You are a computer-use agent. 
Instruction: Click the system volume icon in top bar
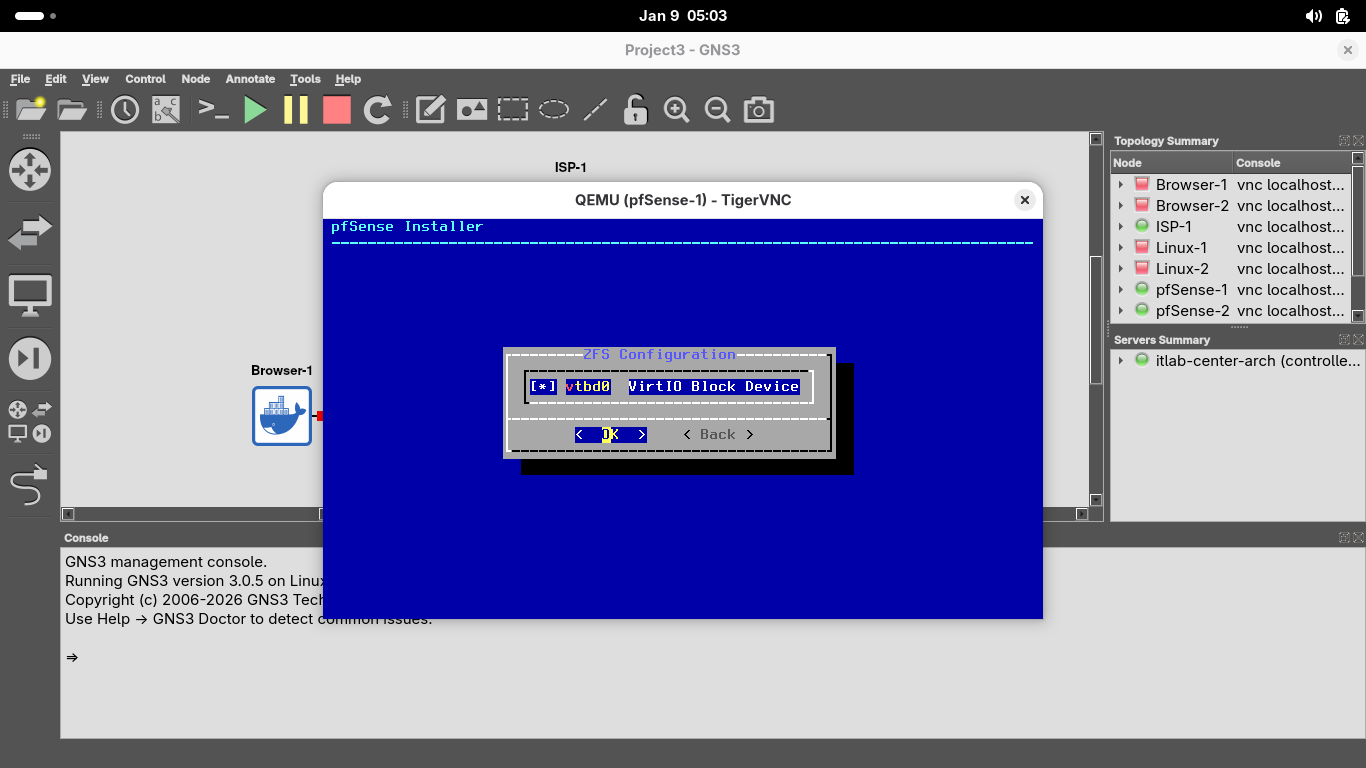[x=1313, y=16]
